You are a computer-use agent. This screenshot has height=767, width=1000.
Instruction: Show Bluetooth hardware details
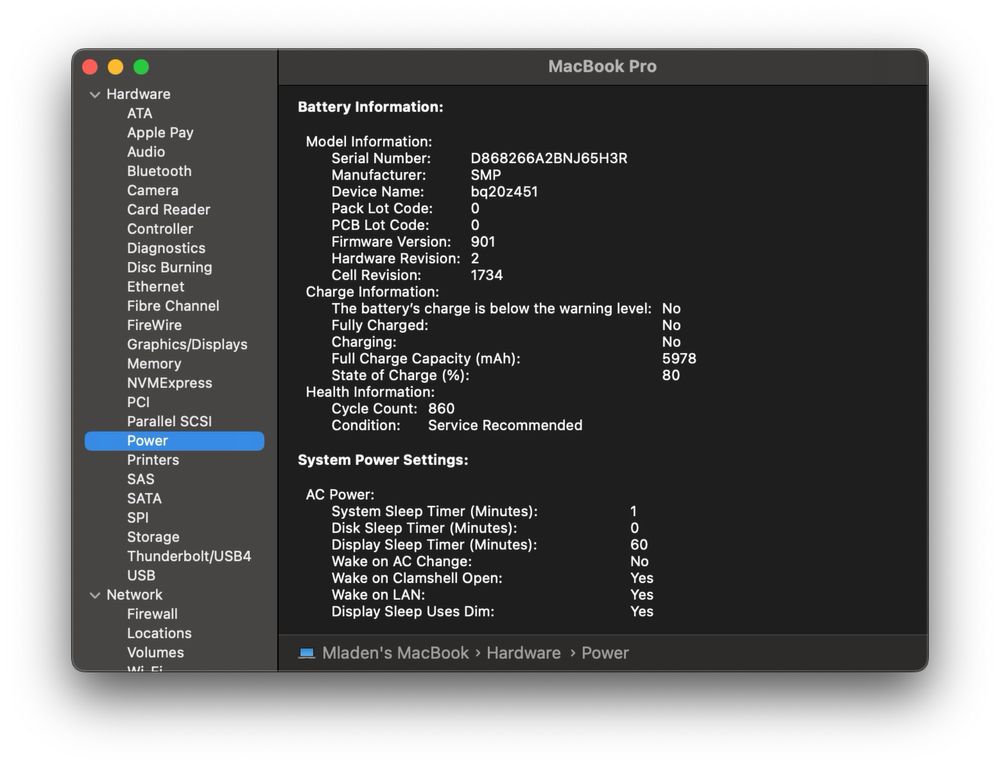click(159, 171)
